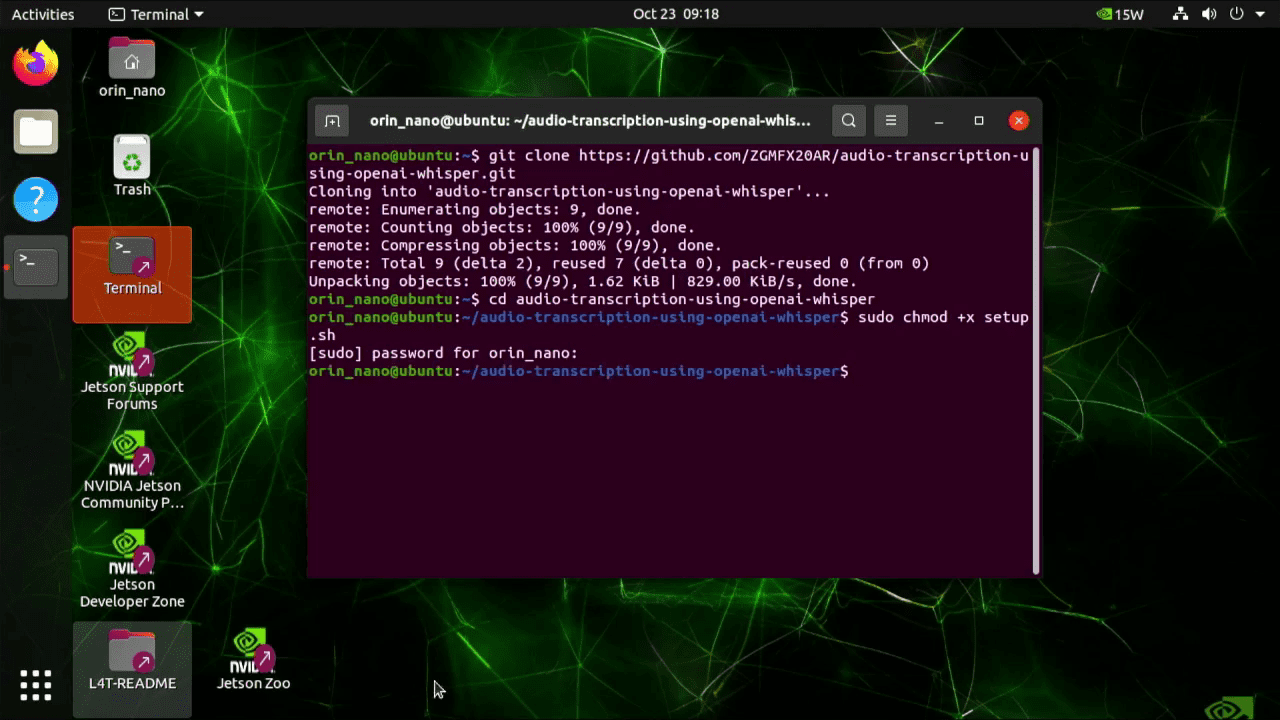Open the Jetson Zoo desktop shortcut
The width and height of the screenshot is (1280, 720).
pyautogui.click(x=253, y=650)
